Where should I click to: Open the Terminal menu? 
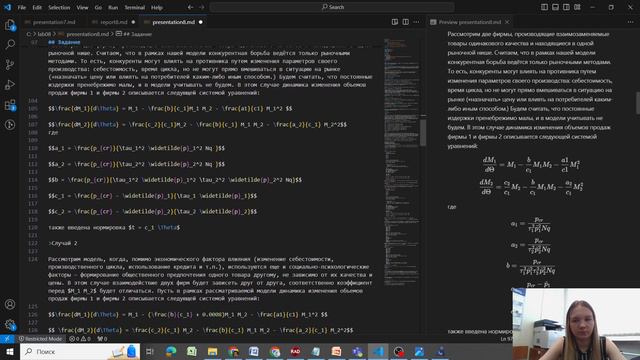(134, 7)
